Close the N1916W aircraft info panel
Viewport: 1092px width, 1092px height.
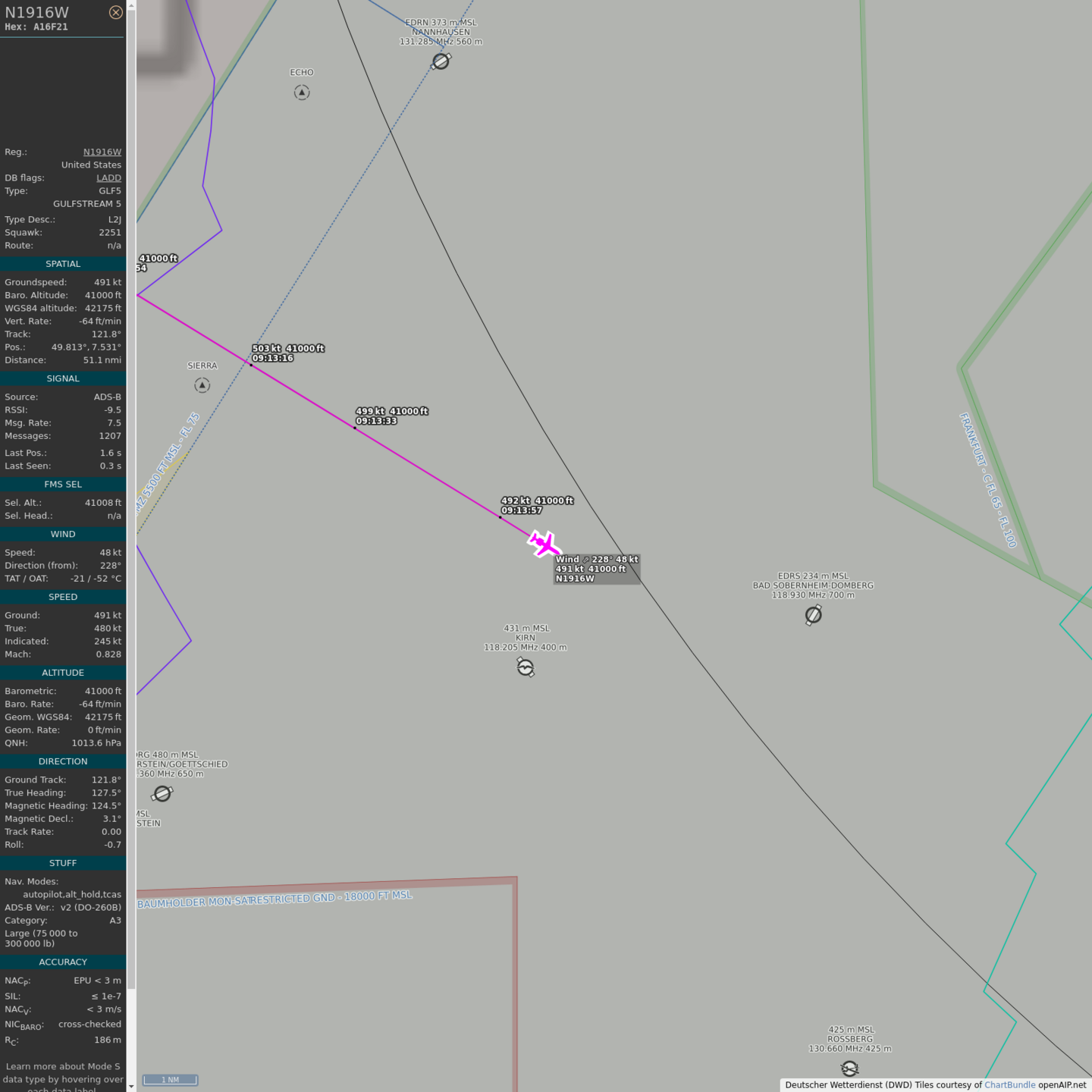click(x=115, y=12)
